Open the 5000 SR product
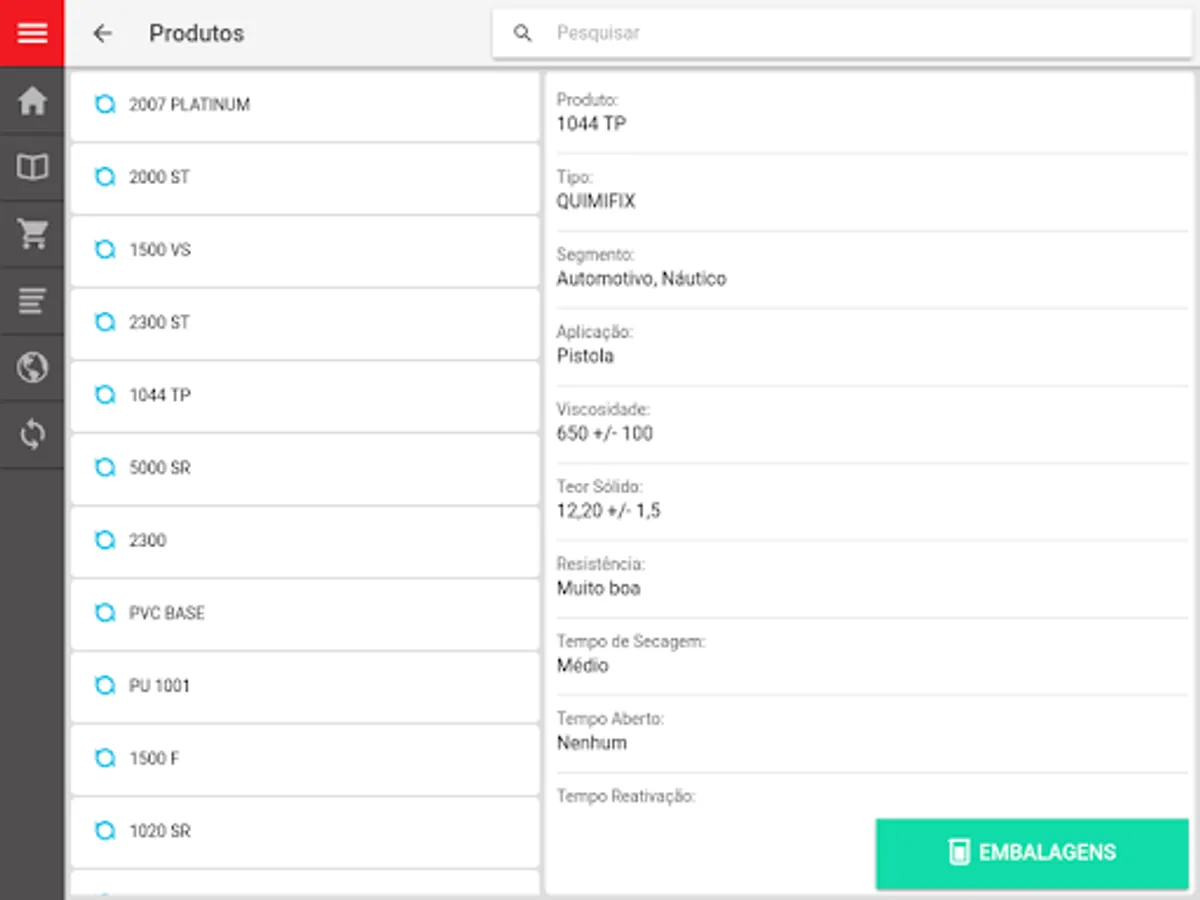1200x900 pixels. (x=304, y=468)
